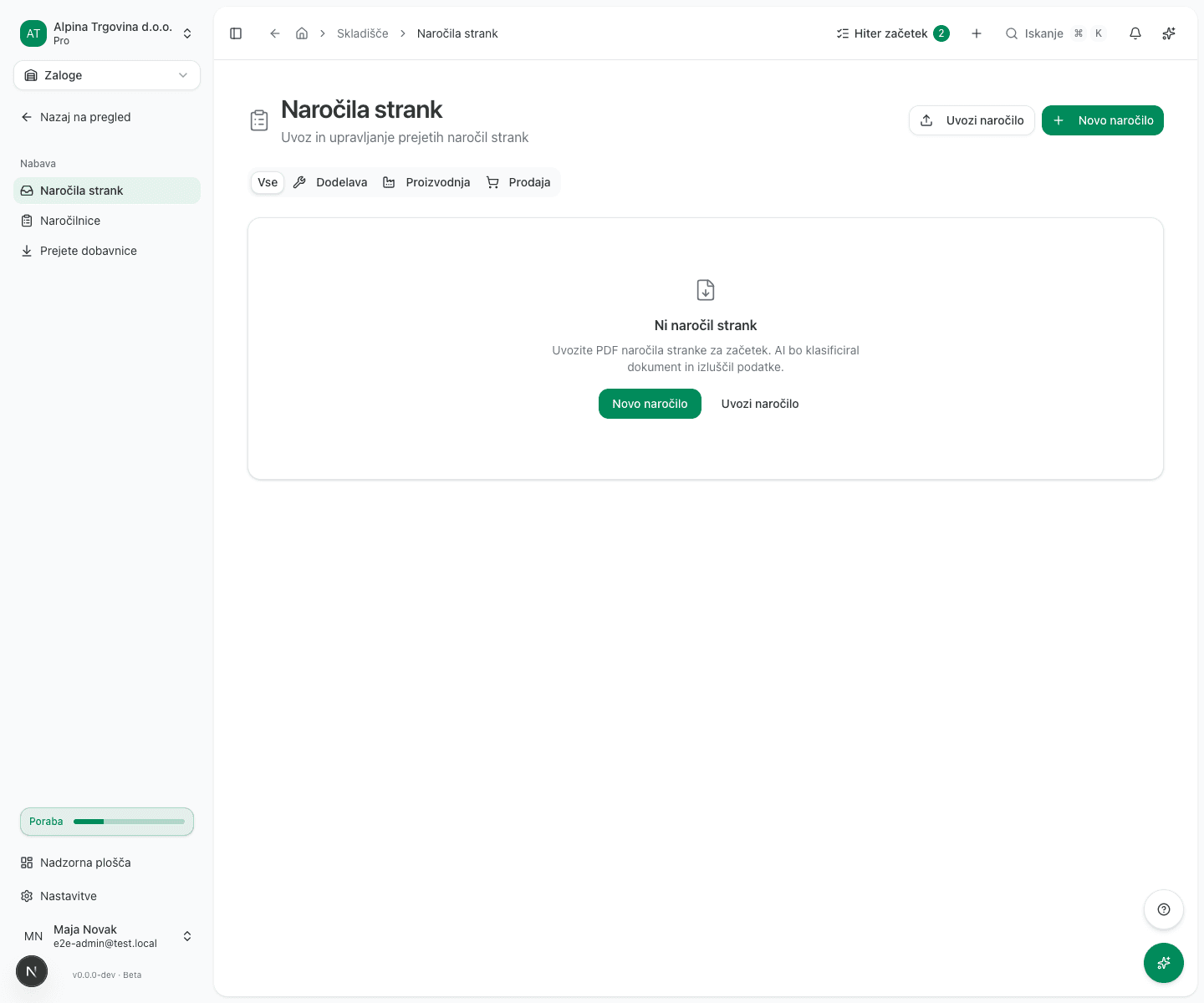Screen dimensions: 1204x1003
Task: Open the help question mark button
Action: click(1164, 909)
